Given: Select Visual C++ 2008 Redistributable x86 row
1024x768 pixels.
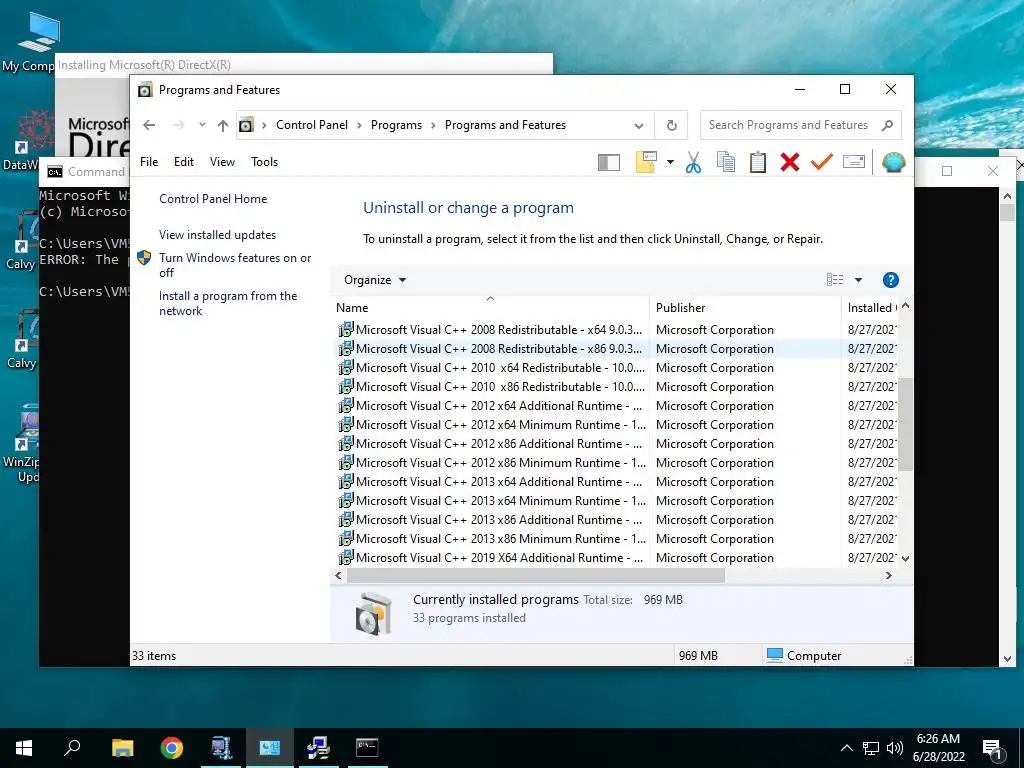Looking at the screenshot, I should coord(615,349).
